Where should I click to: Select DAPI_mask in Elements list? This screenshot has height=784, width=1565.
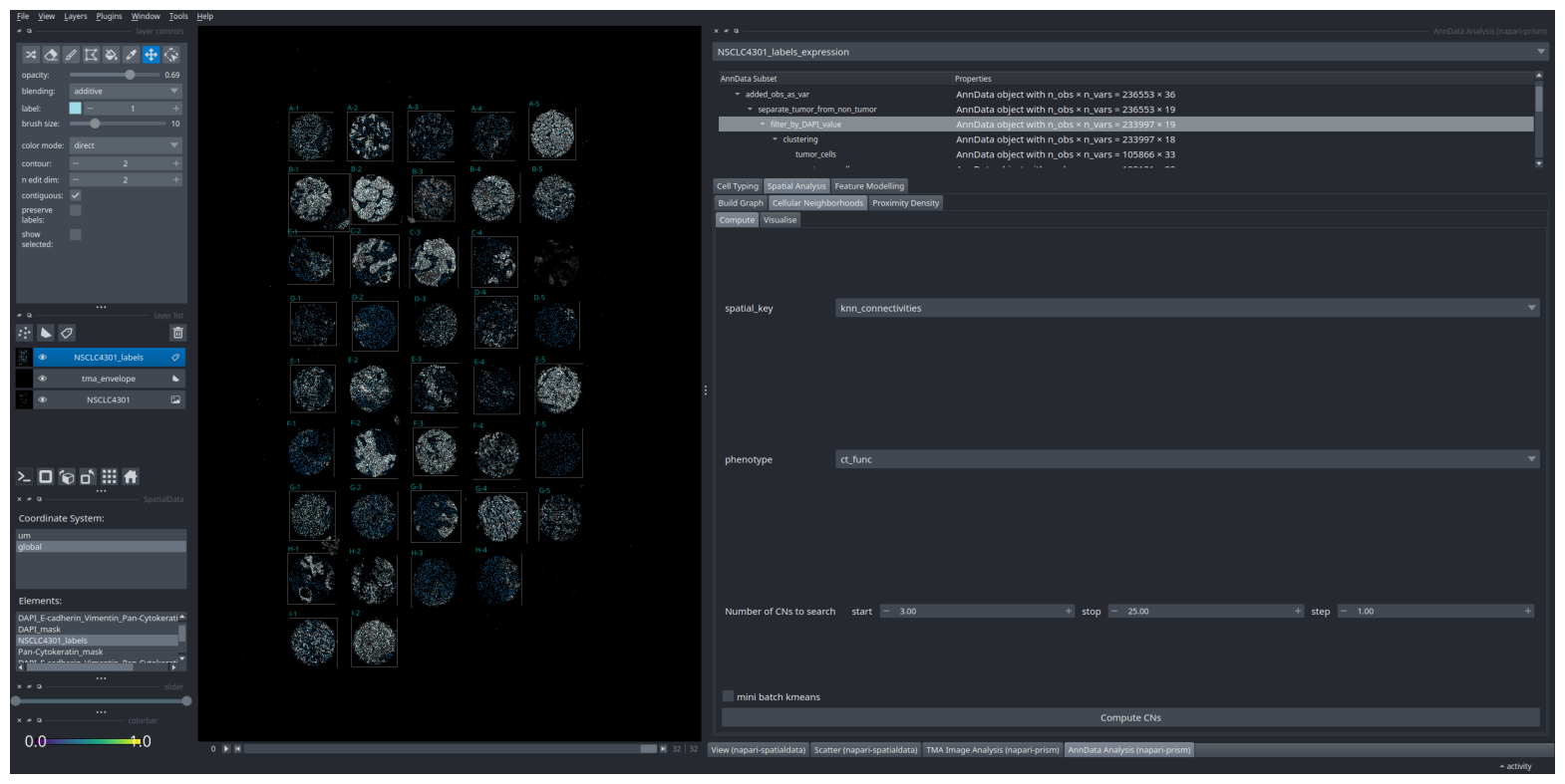tap(97, 630)
